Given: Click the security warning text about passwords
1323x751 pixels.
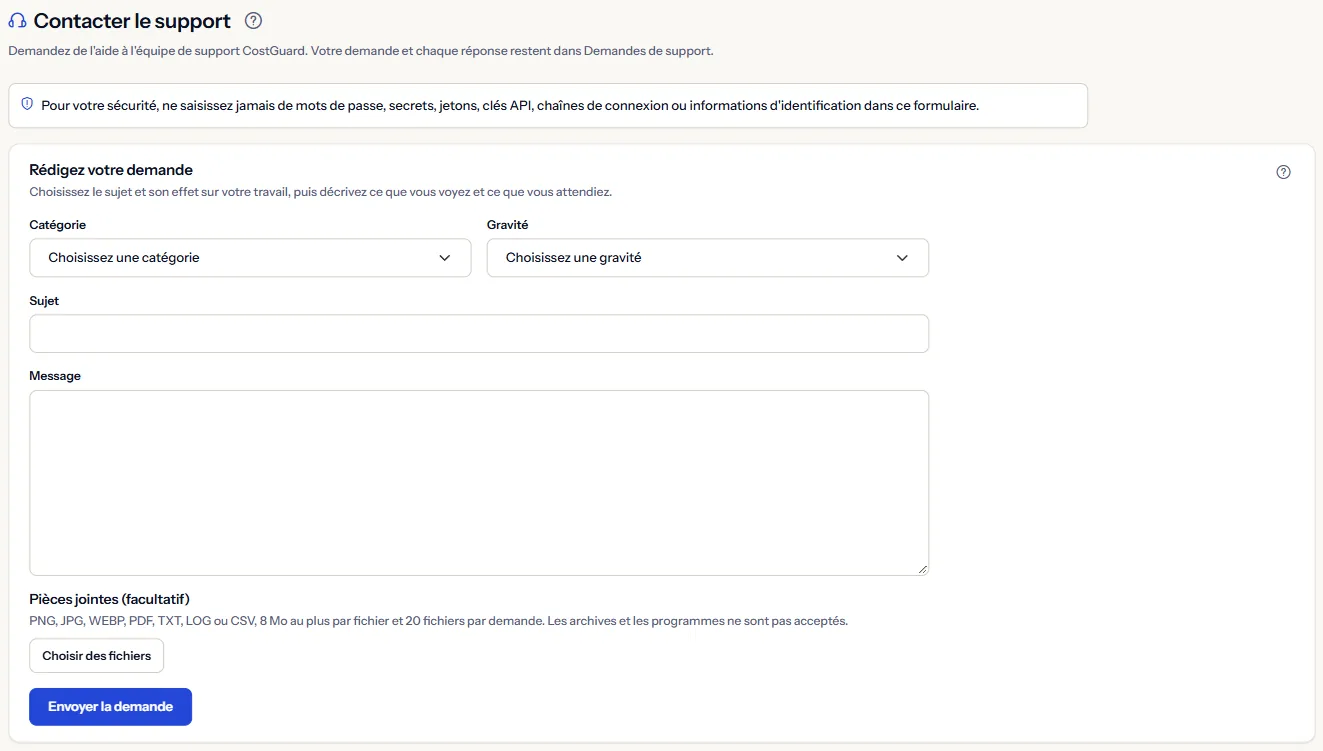Looking at the screenshot, I should pyautogui.click(x=510, y=105).
